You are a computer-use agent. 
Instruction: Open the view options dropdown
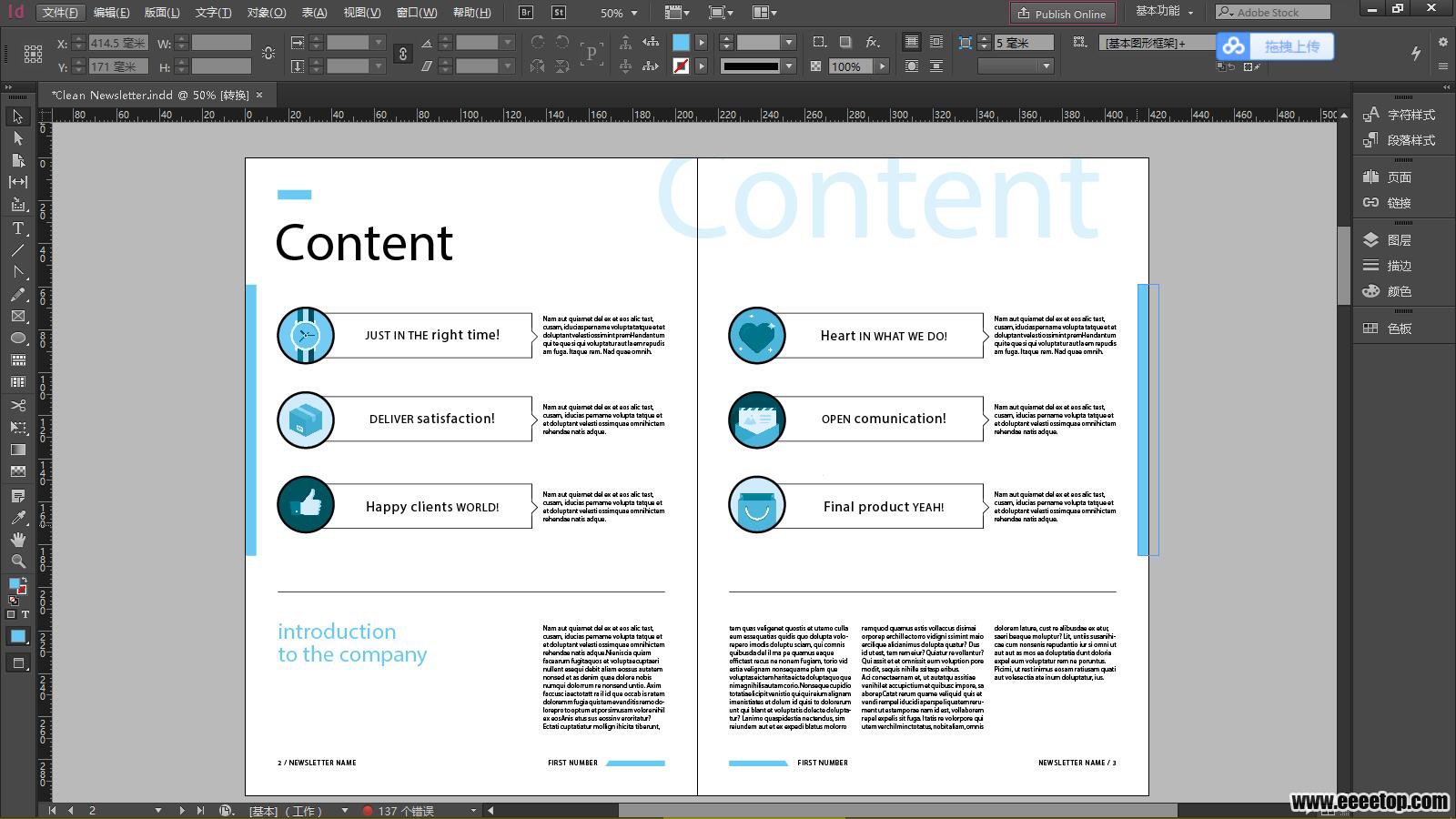[677, 13]
